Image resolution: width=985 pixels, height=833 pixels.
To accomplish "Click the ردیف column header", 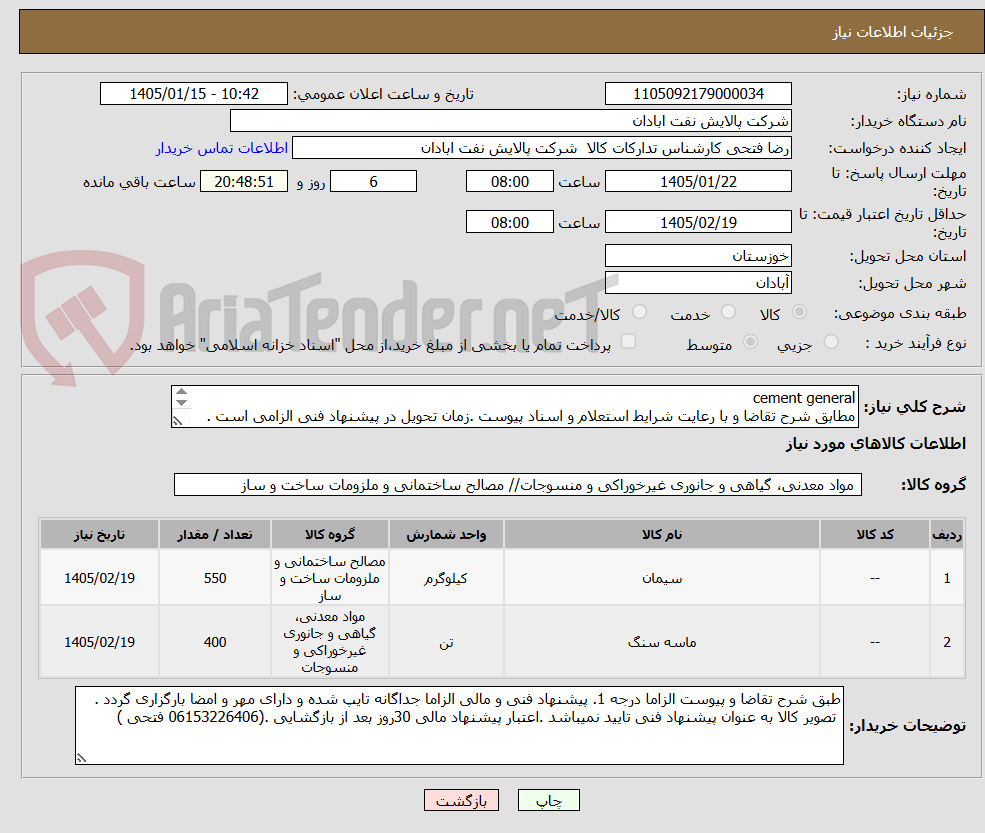I will pyautogui.click(x=947, y=535).
